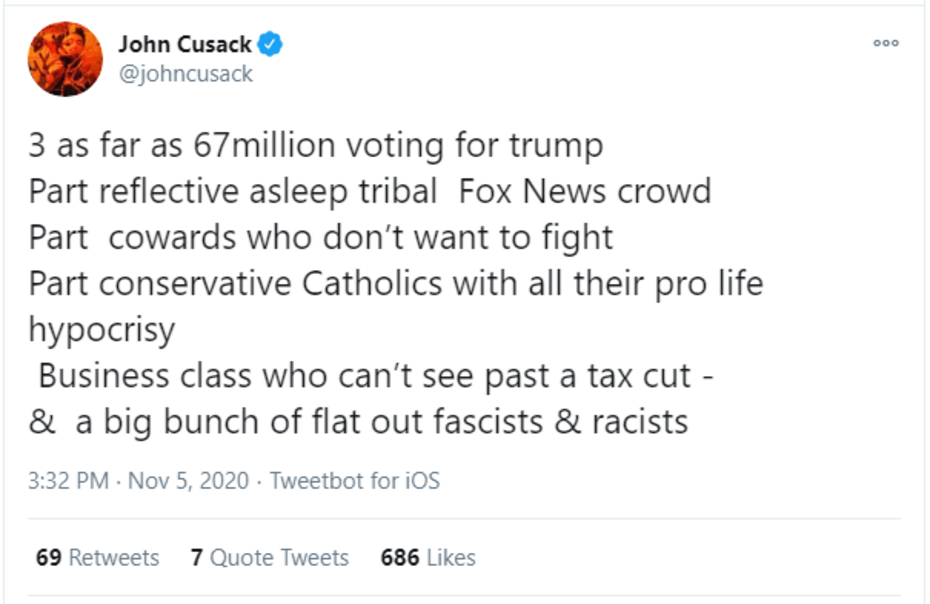View the 686 Likes list
Screen dimensions: 930x604
tap(428, 557)
